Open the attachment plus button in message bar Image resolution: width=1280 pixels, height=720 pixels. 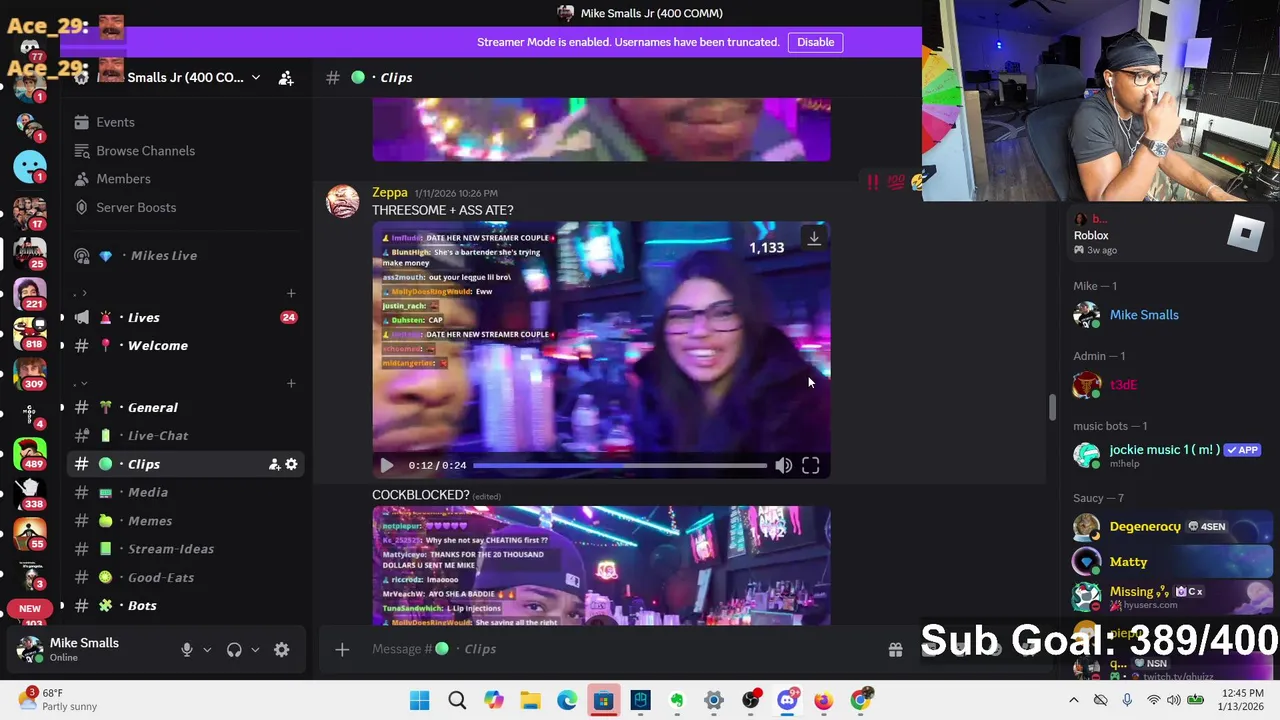[342, 650]
